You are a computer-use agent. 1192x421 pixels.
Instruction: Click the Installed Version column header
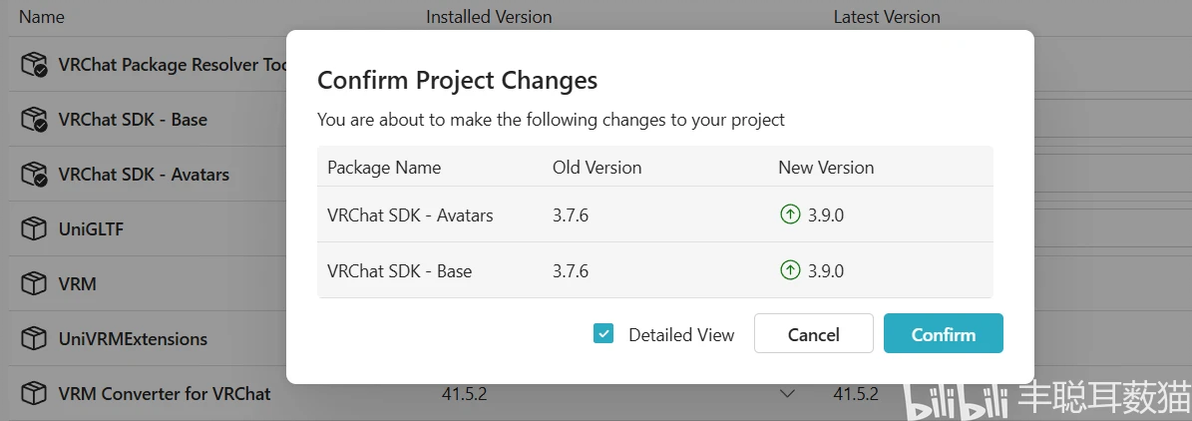(489, 17)
